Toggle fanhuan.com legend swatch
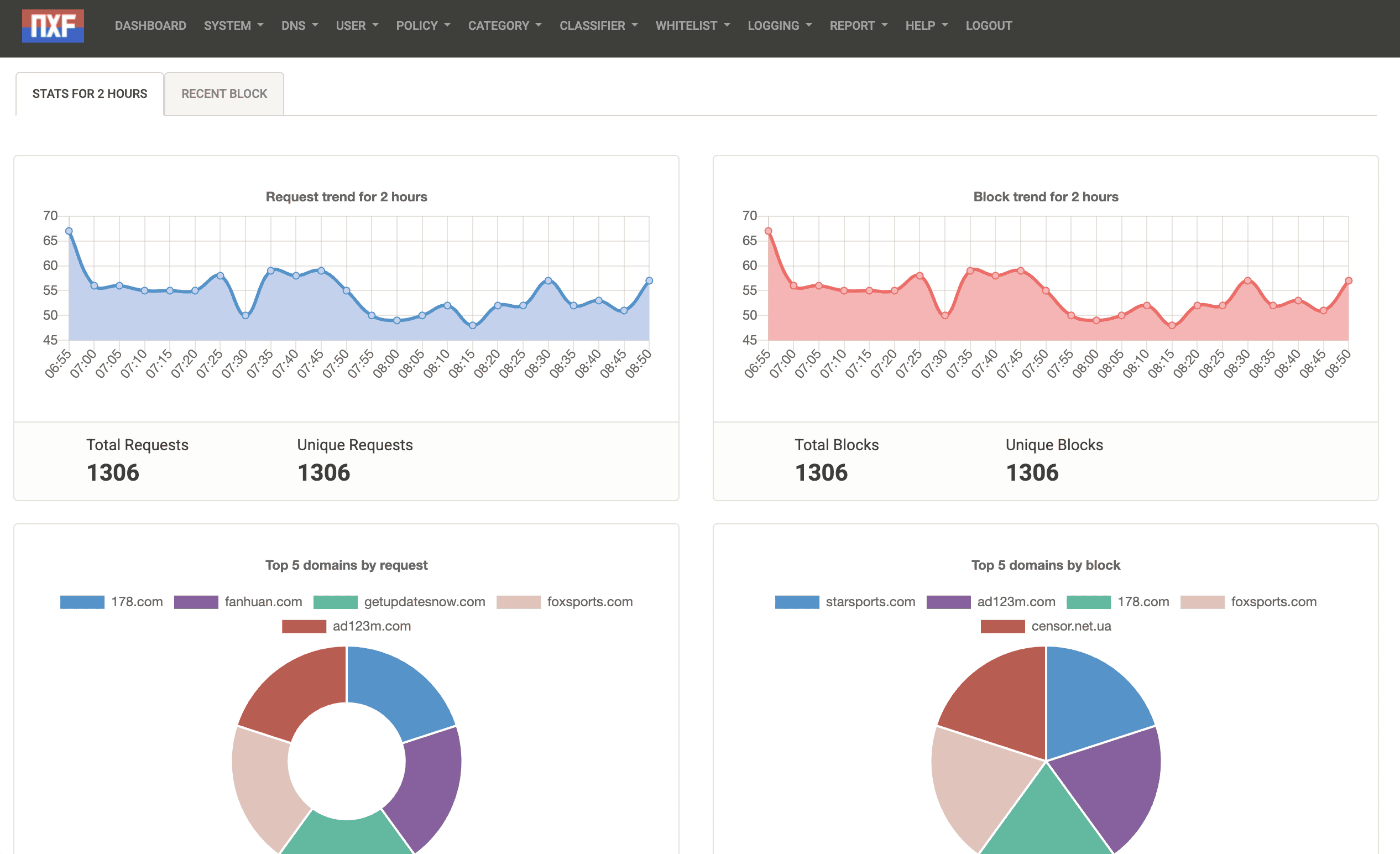Viewport: 1400px width, 854px height. click(196, 602)
